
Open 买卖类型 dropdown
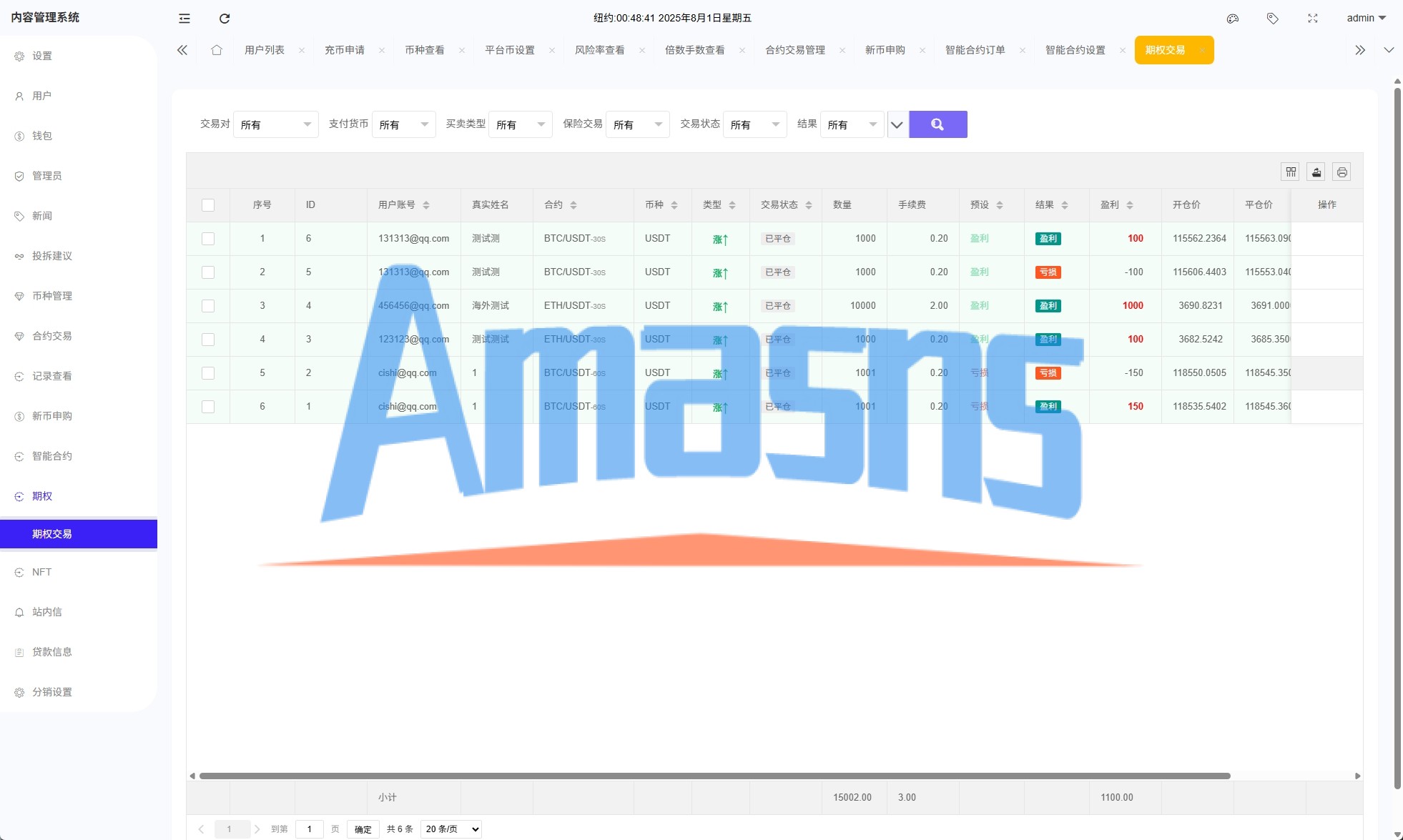pos(521,124)
